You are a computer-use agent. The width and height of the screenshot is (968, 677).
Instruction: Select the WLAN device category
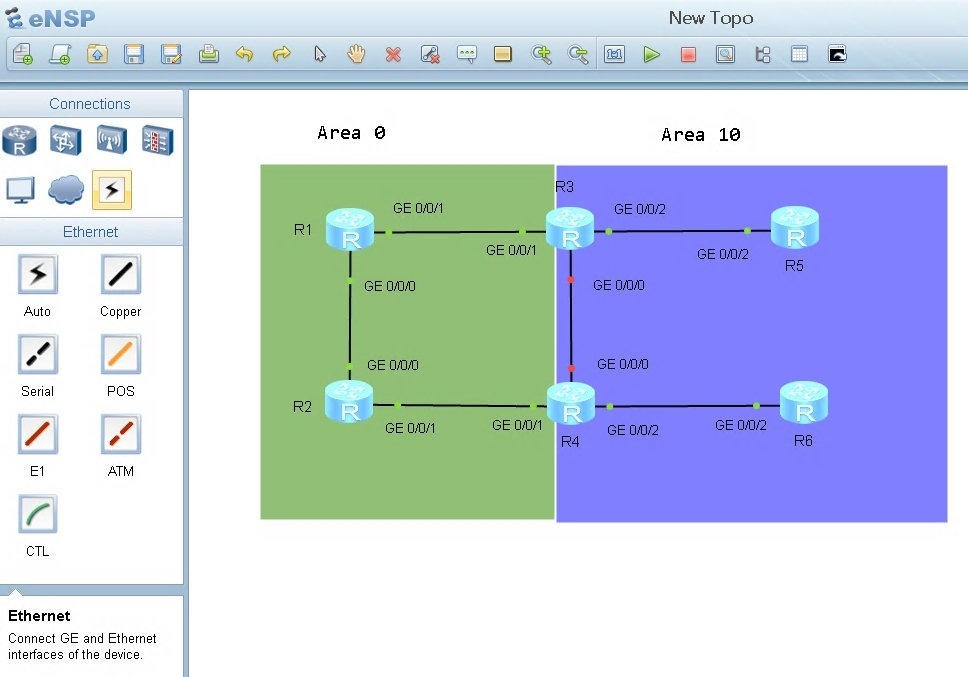tap(112, 140)
